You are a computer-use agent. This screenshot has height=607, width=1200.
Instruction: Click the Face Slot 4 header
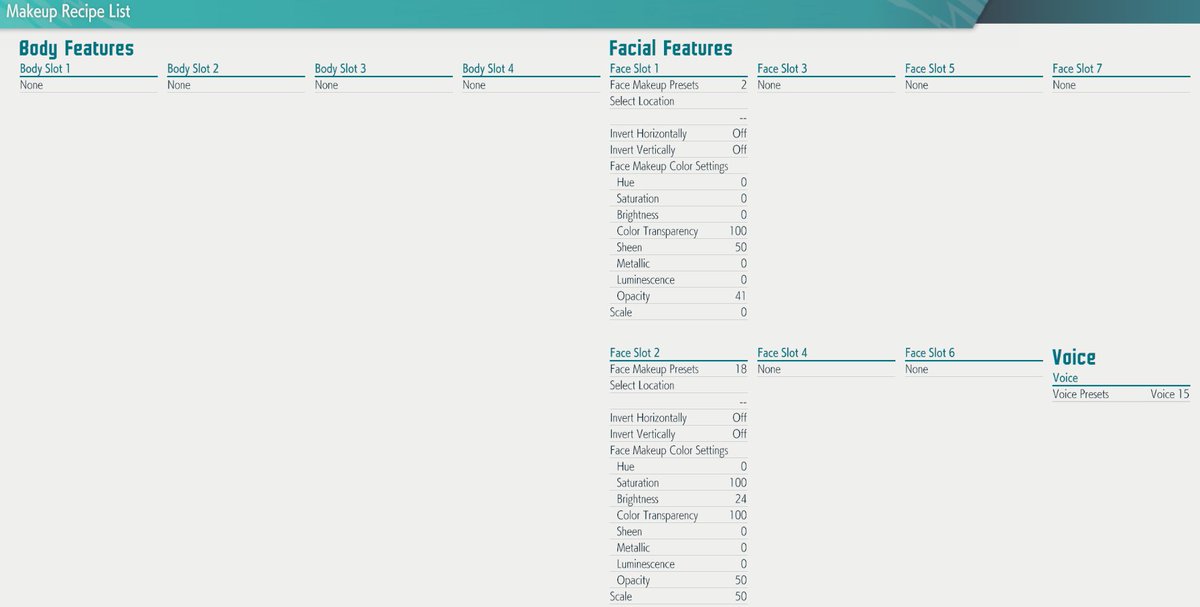coord(782,353)
